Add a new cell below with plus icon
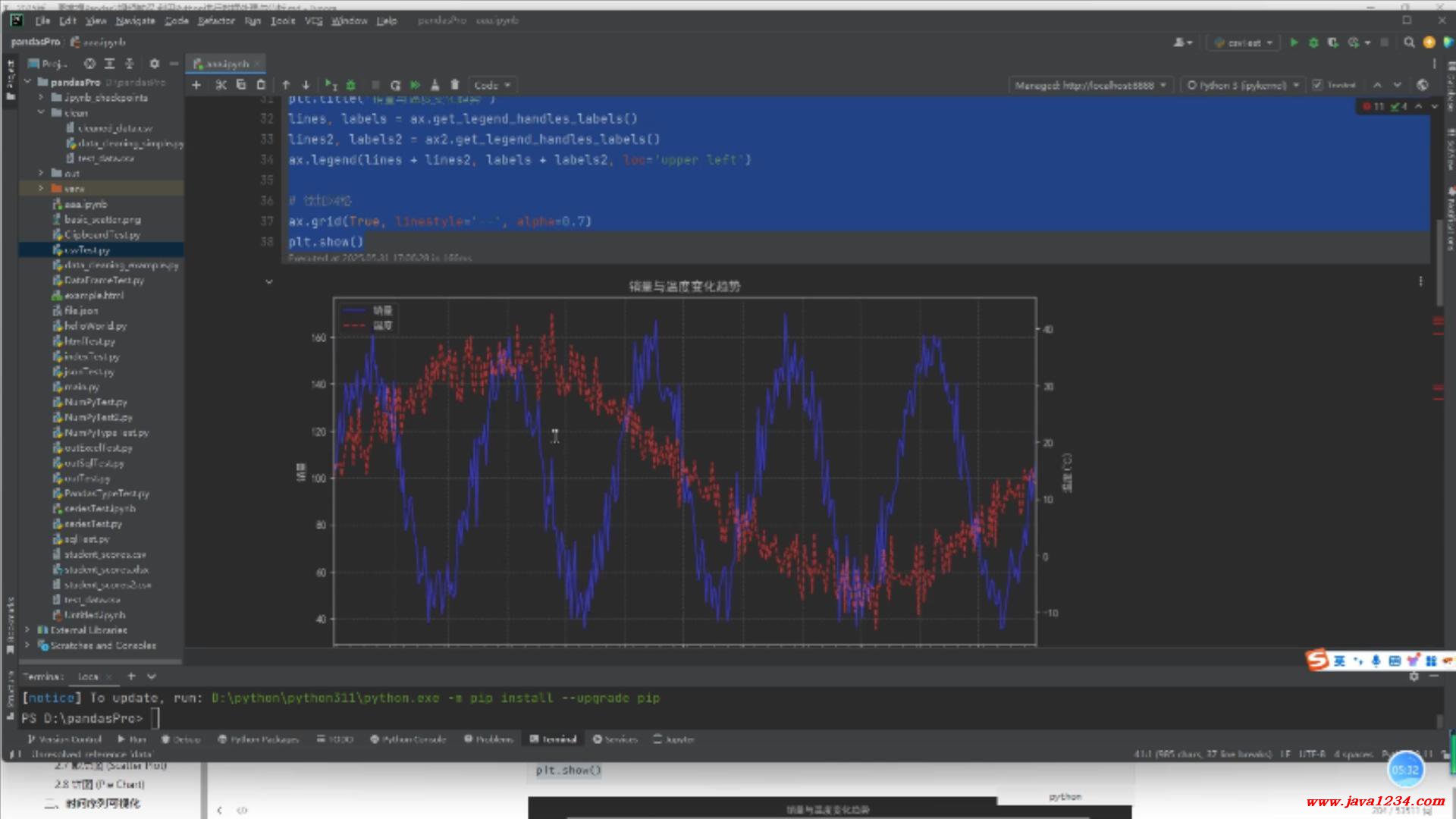 [196, 85]
